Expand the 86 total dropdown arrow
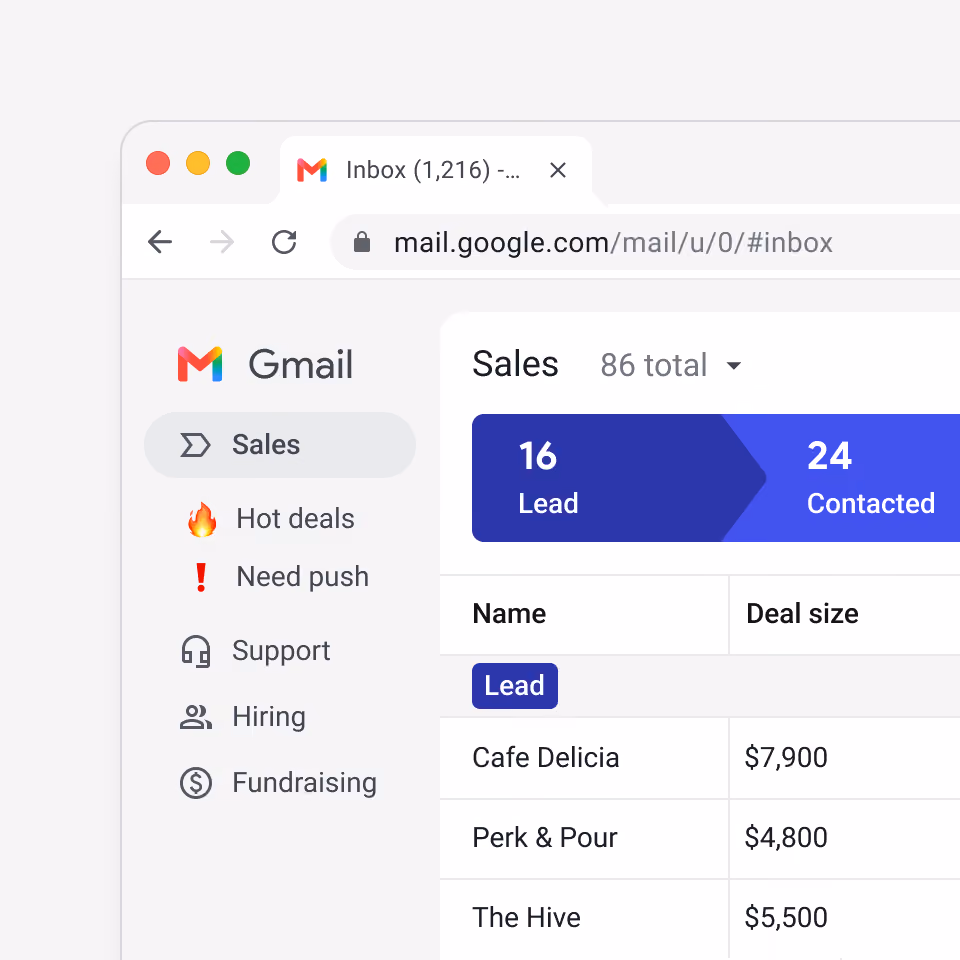Image resolution: width=960 pixels, height=960 pixels. tap(733, 366)
